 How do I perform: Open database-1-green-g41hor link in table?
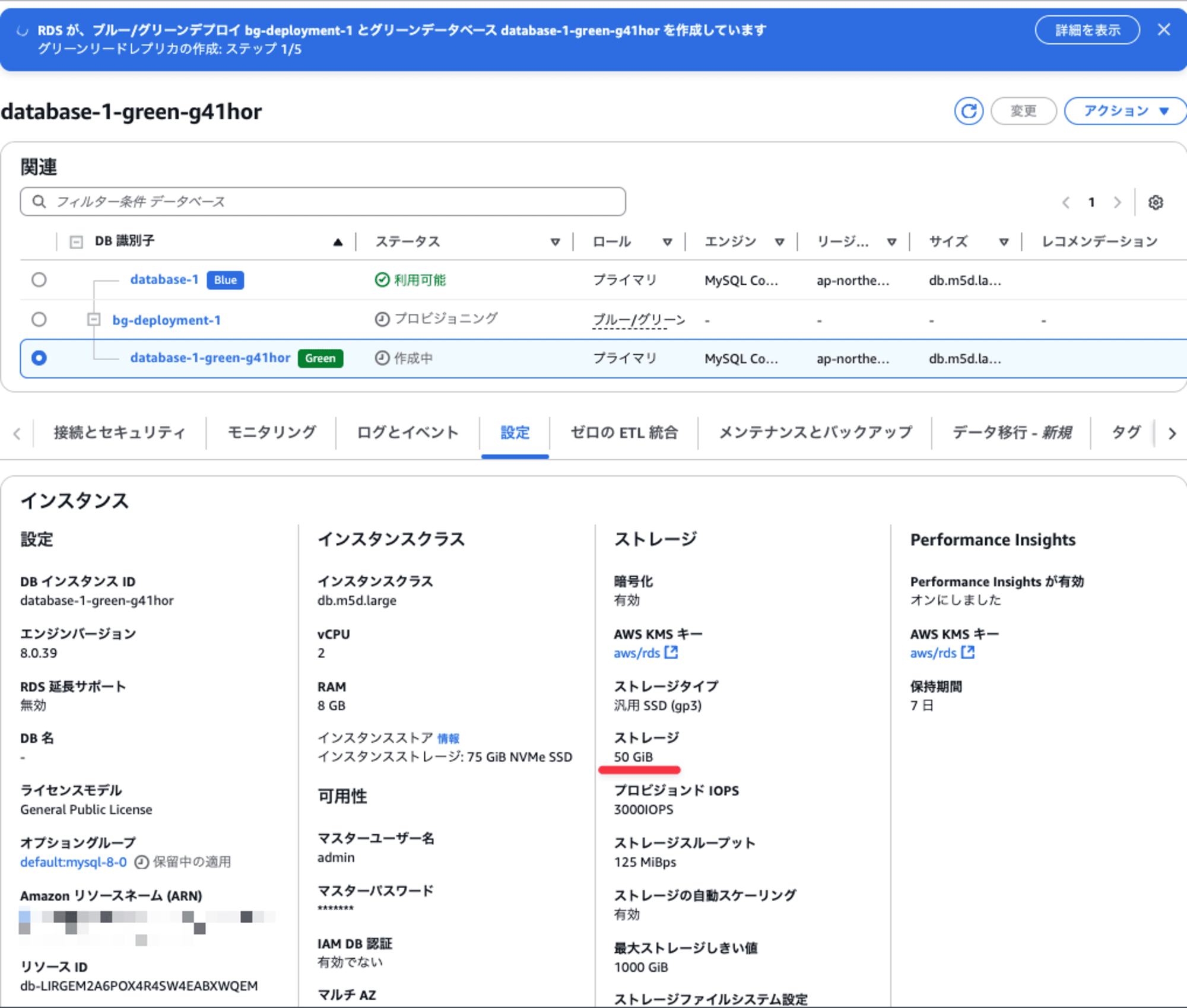[210, 358]
